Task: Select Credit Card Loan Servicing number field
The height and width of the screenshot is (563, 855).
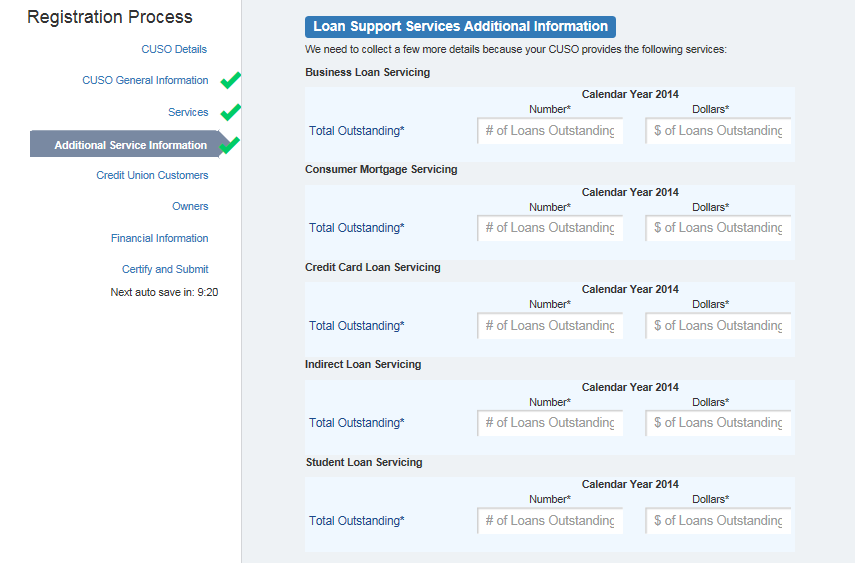Action: click(x=550, y=326)
